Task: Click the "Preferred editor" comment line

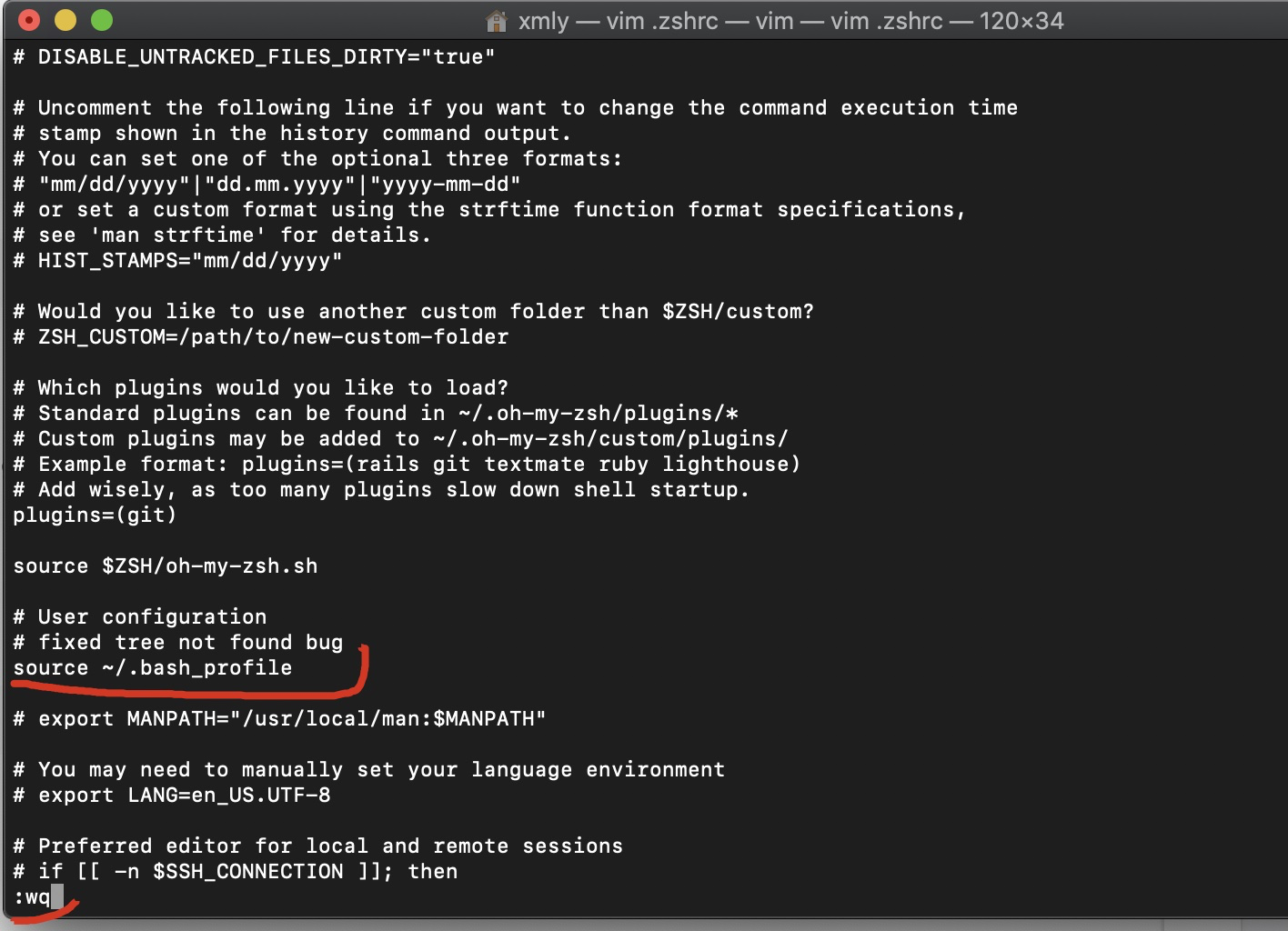Action: click(x=318, y=846)
